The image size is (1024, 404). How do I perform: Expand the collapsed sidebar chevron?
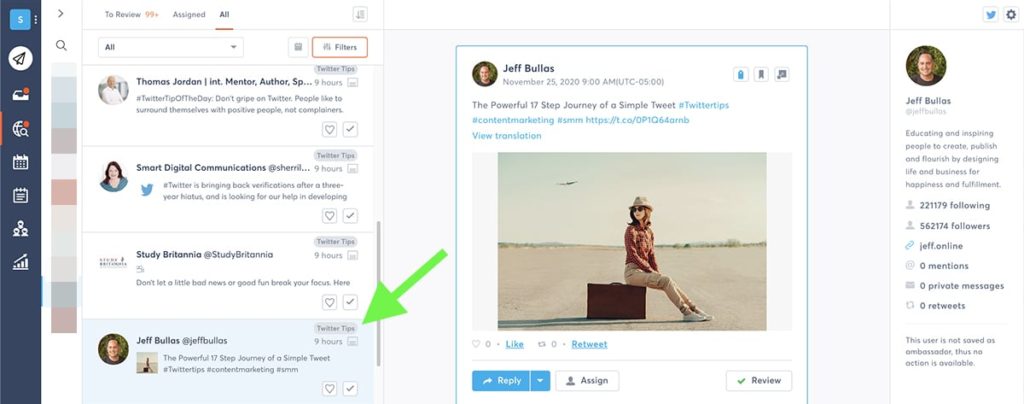click(x=61, y=13)
